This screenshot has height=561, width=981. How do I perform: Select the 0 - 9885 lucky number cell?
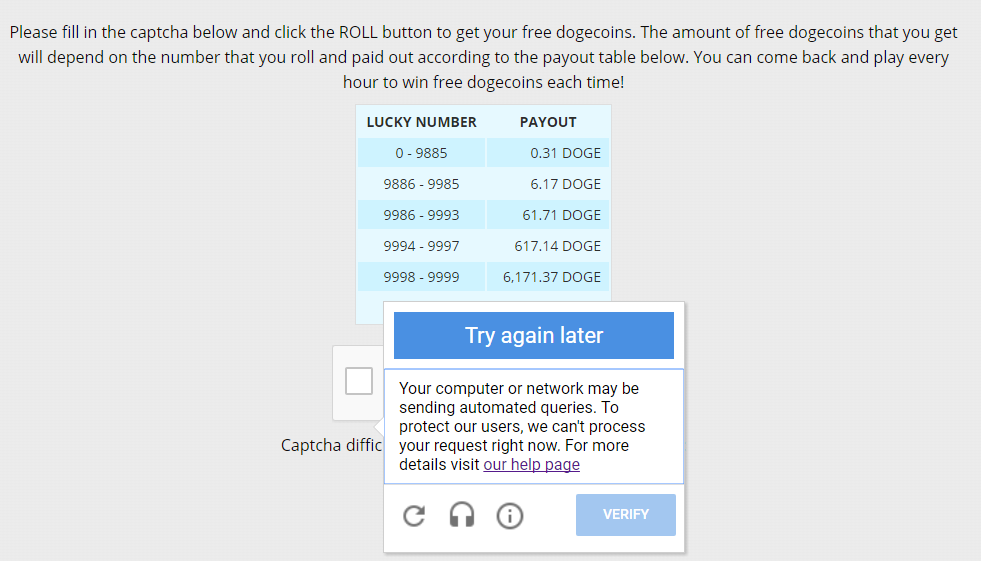pyautogui.click(x=422, y=153)
